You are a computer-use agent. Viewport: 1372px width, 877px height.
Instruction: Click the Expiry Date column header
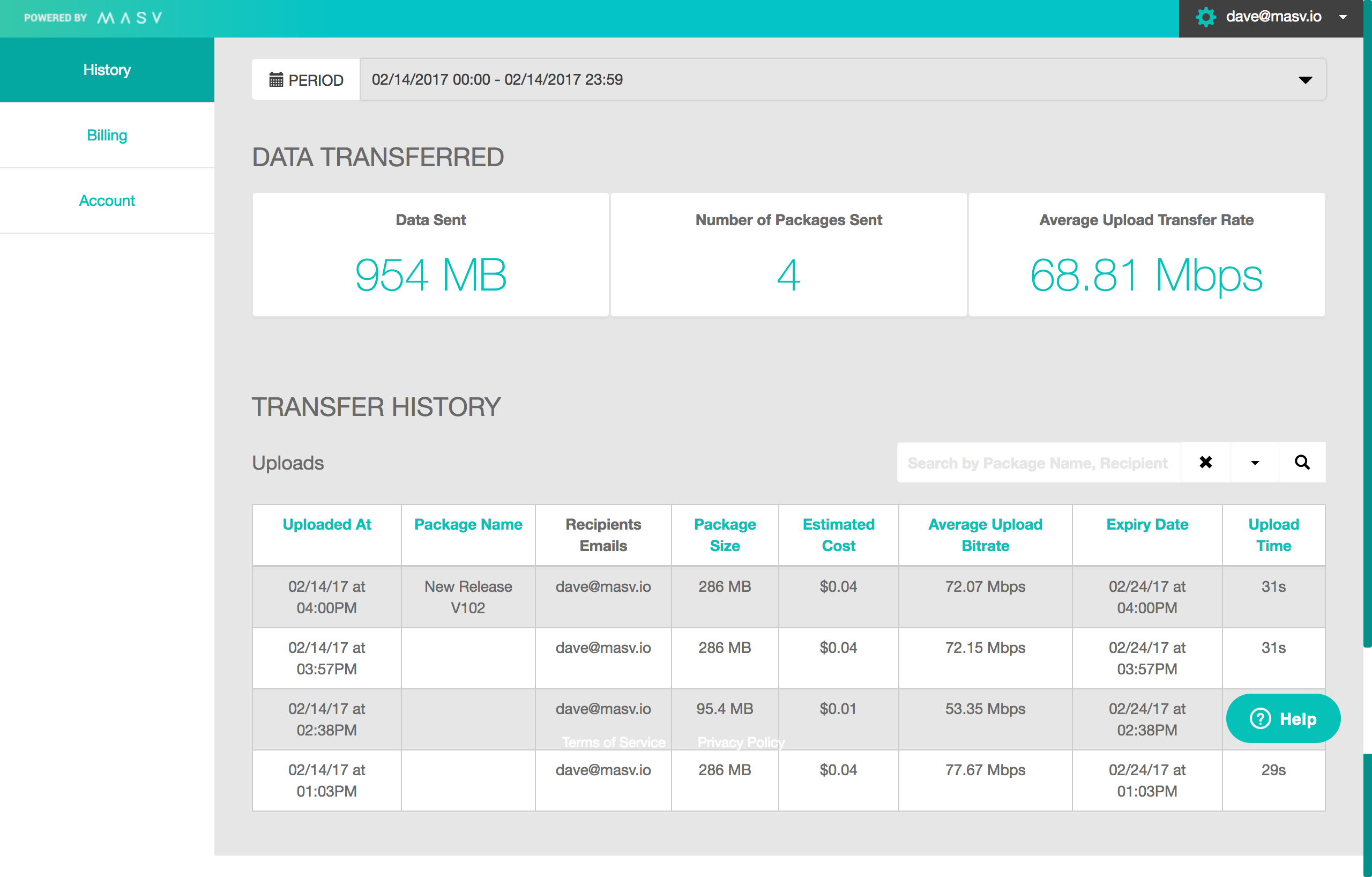[x=1146, y=524]
